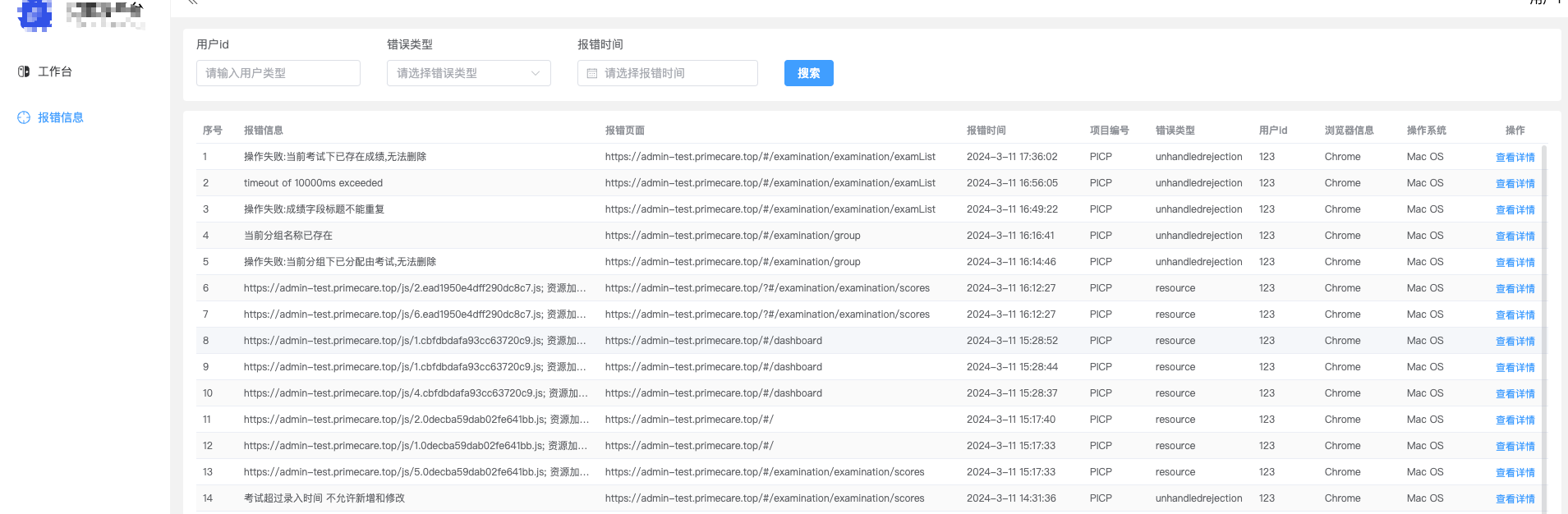The height and width of the screenshot is (514, 1568).
Task: Click the 报错信息 sidebar icon
Action: coord(24,117)
